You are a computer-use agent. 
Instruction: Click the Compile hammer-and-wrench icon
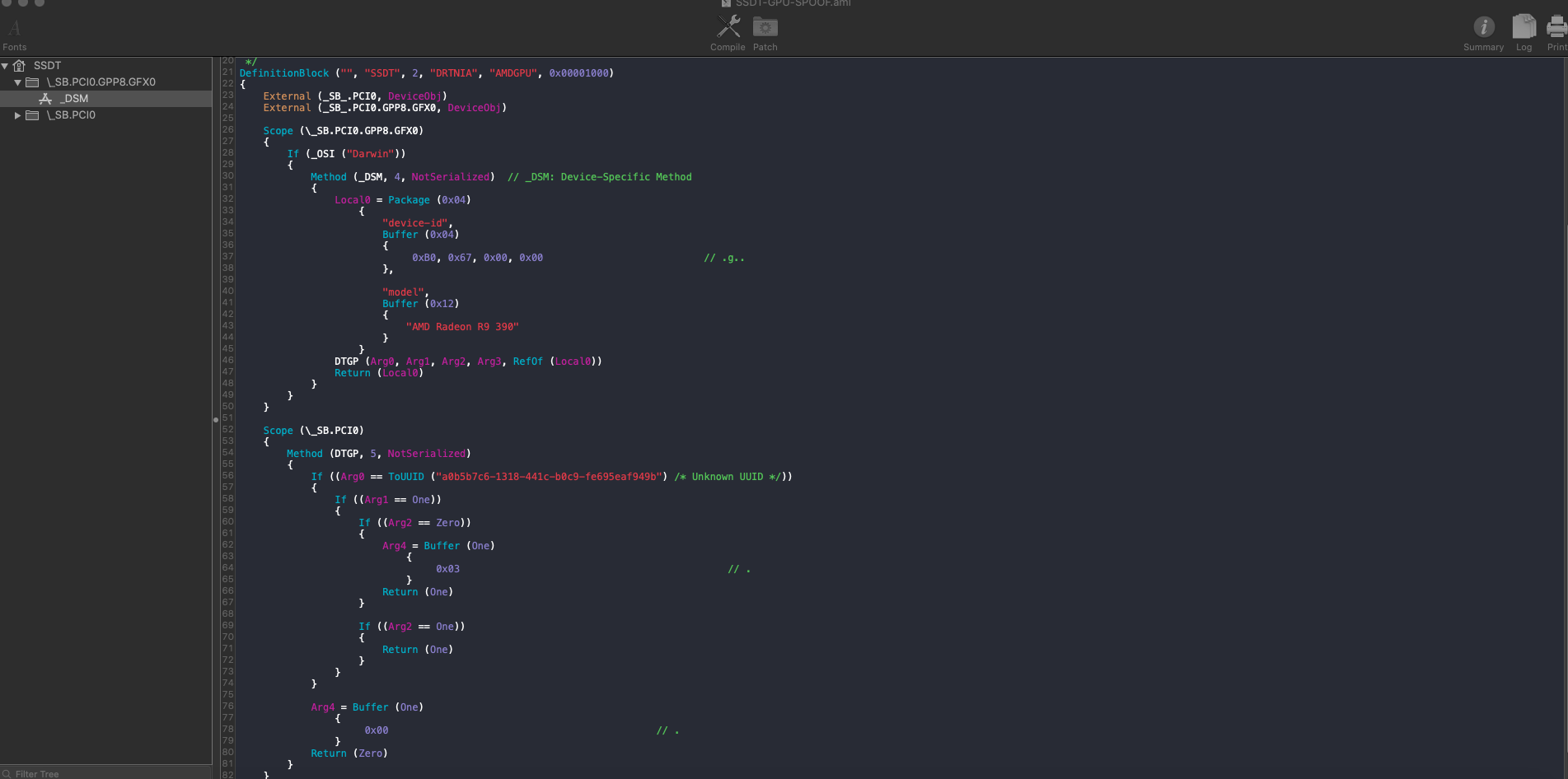[x=728, y=27]
